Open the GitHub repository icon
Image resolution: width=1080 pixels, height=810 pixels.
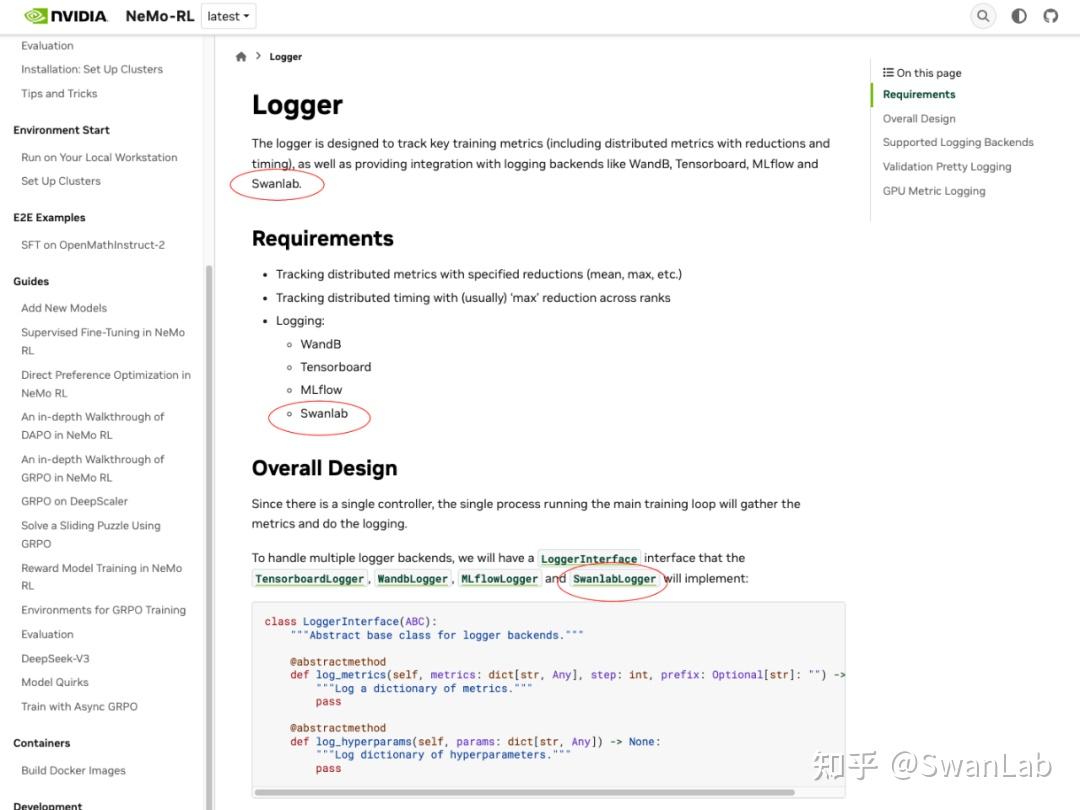tap(1050, 16)
